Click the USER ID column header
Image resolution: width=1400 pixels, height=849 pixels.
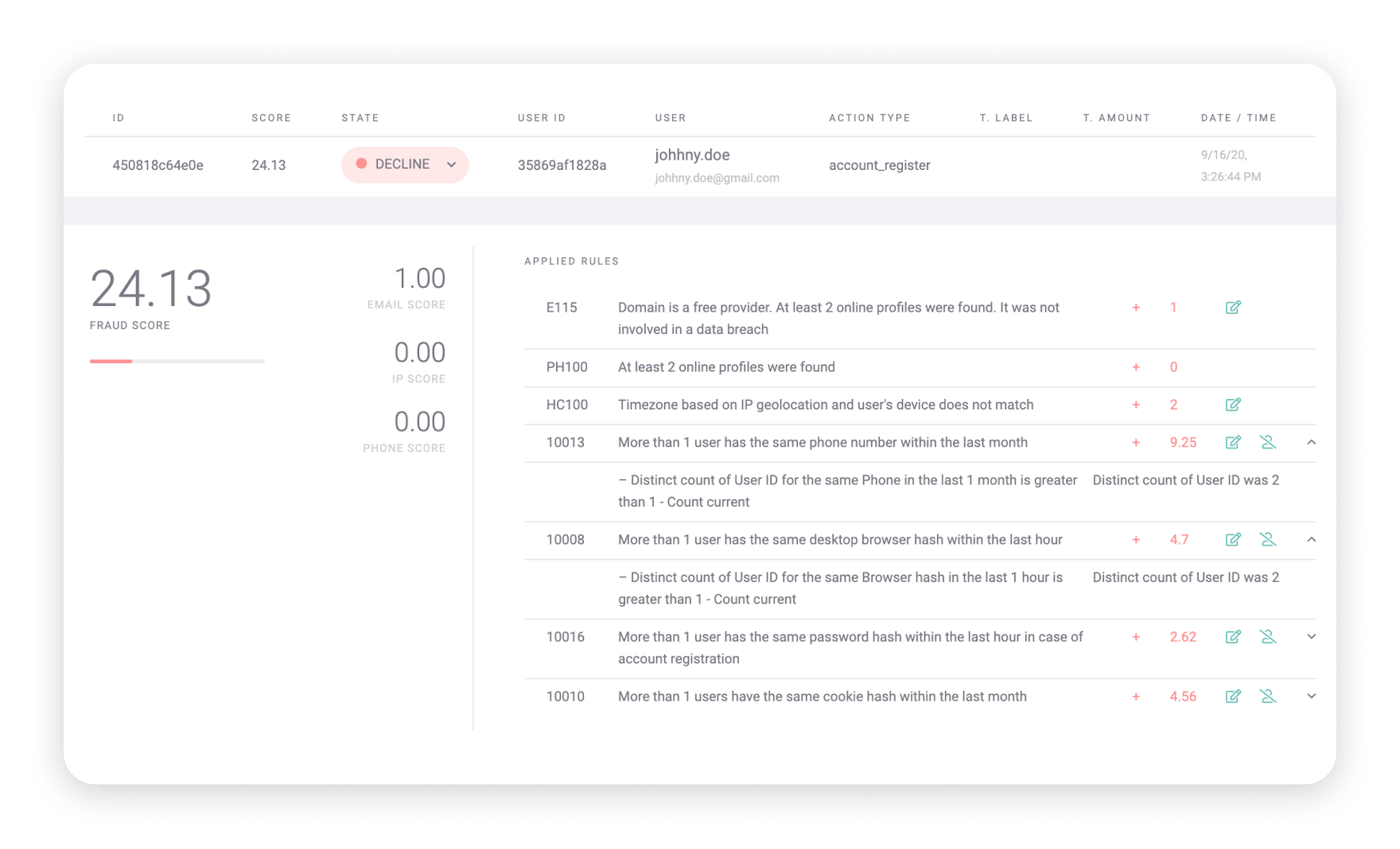coord(541,118)
